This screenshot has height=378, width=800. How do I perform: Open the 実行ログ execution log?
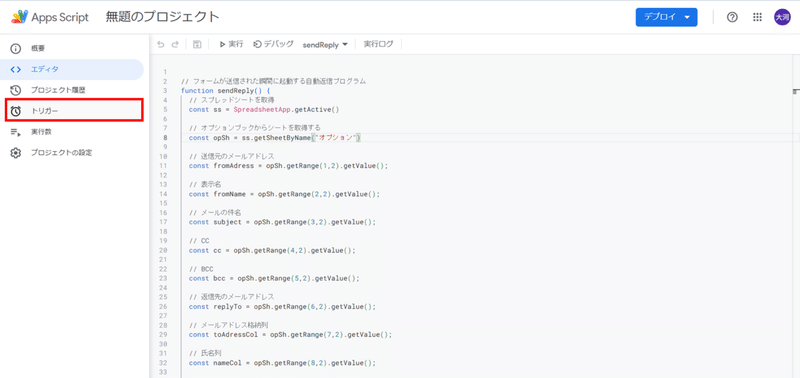tap(379, 44)
